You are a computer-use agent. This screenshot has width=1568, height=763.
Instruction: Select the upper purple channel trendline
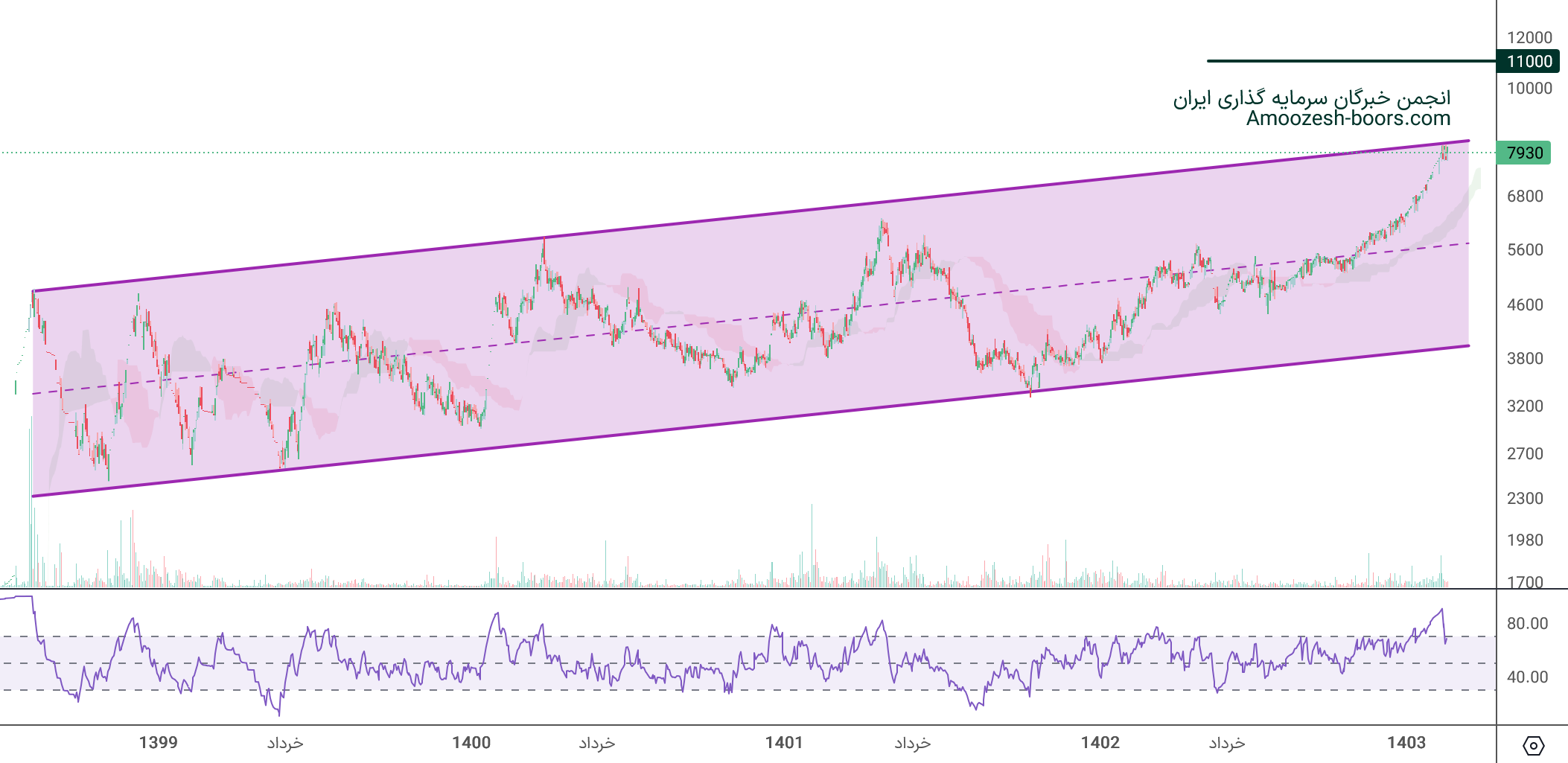tap(750, 216)
